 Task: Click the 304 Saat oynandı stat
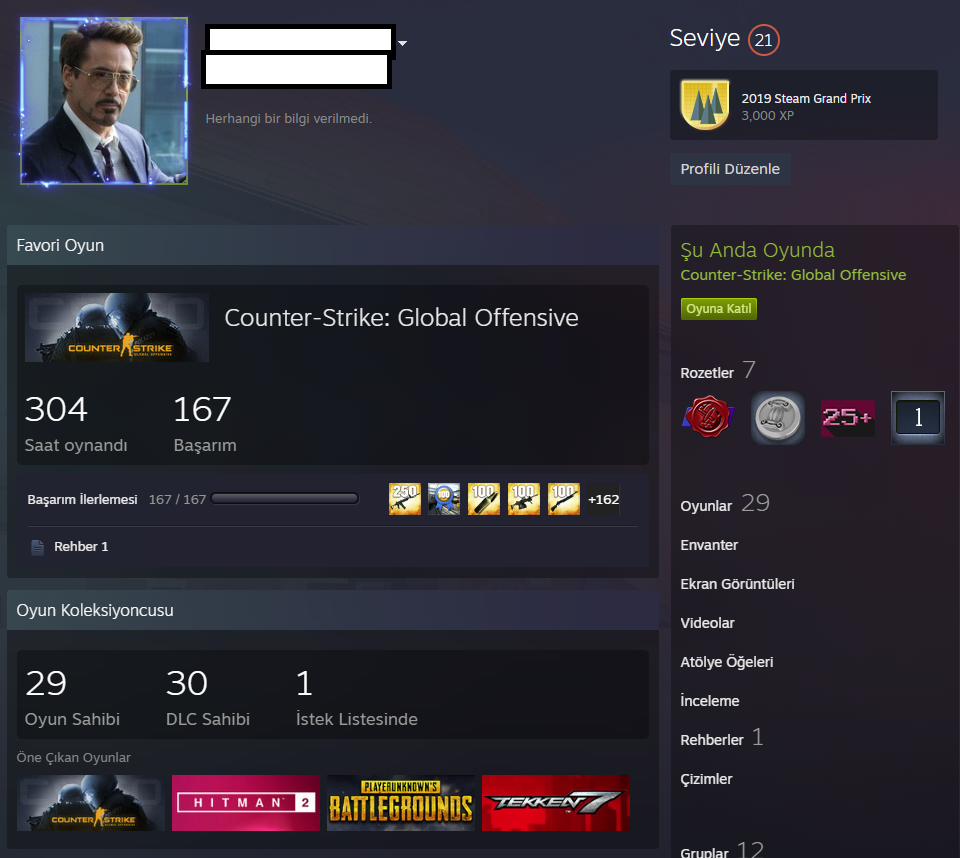[x=76, y=423]
